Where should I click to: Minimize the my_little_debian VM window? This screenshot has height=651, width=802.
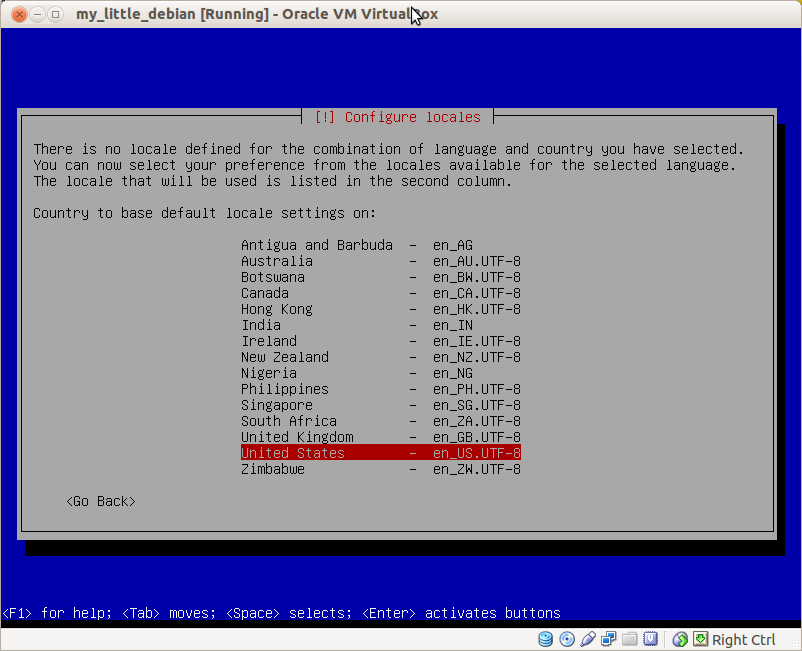pos(37,14)
